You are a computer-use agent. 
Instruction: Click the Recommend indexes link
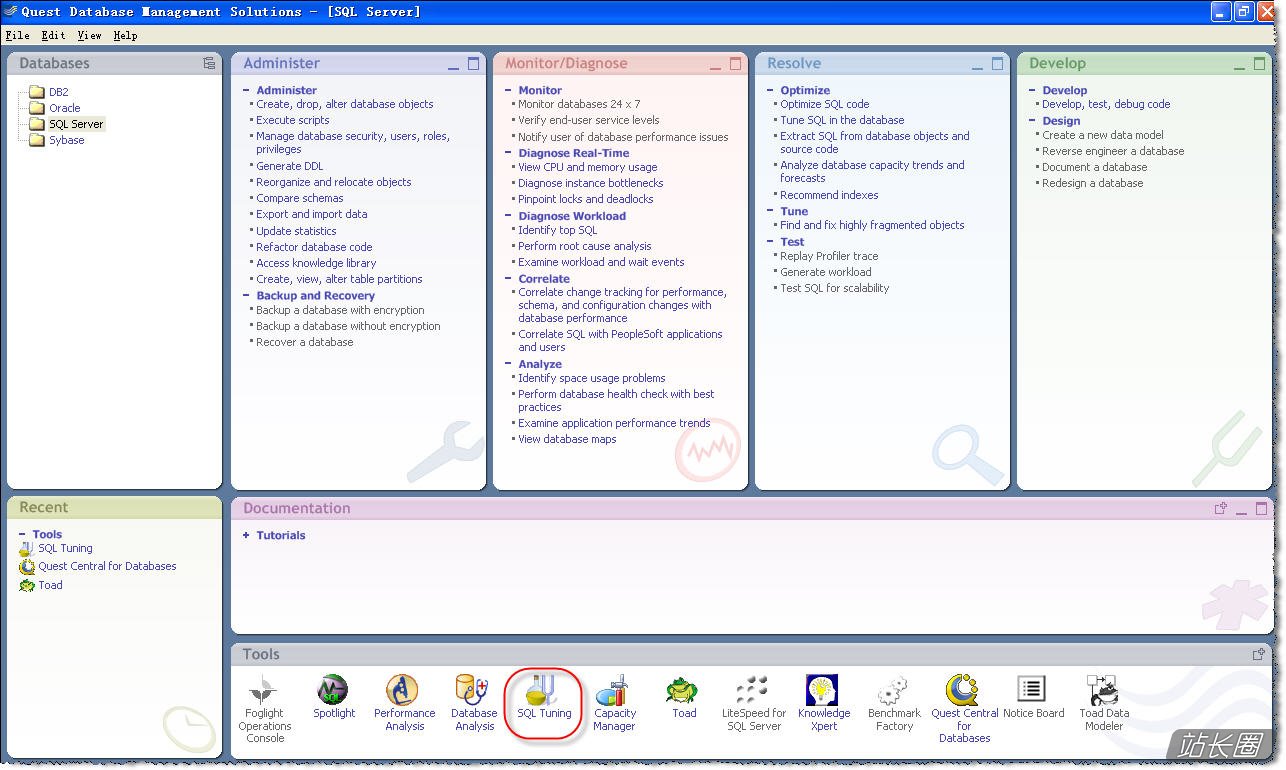click(x=829, y=195)
